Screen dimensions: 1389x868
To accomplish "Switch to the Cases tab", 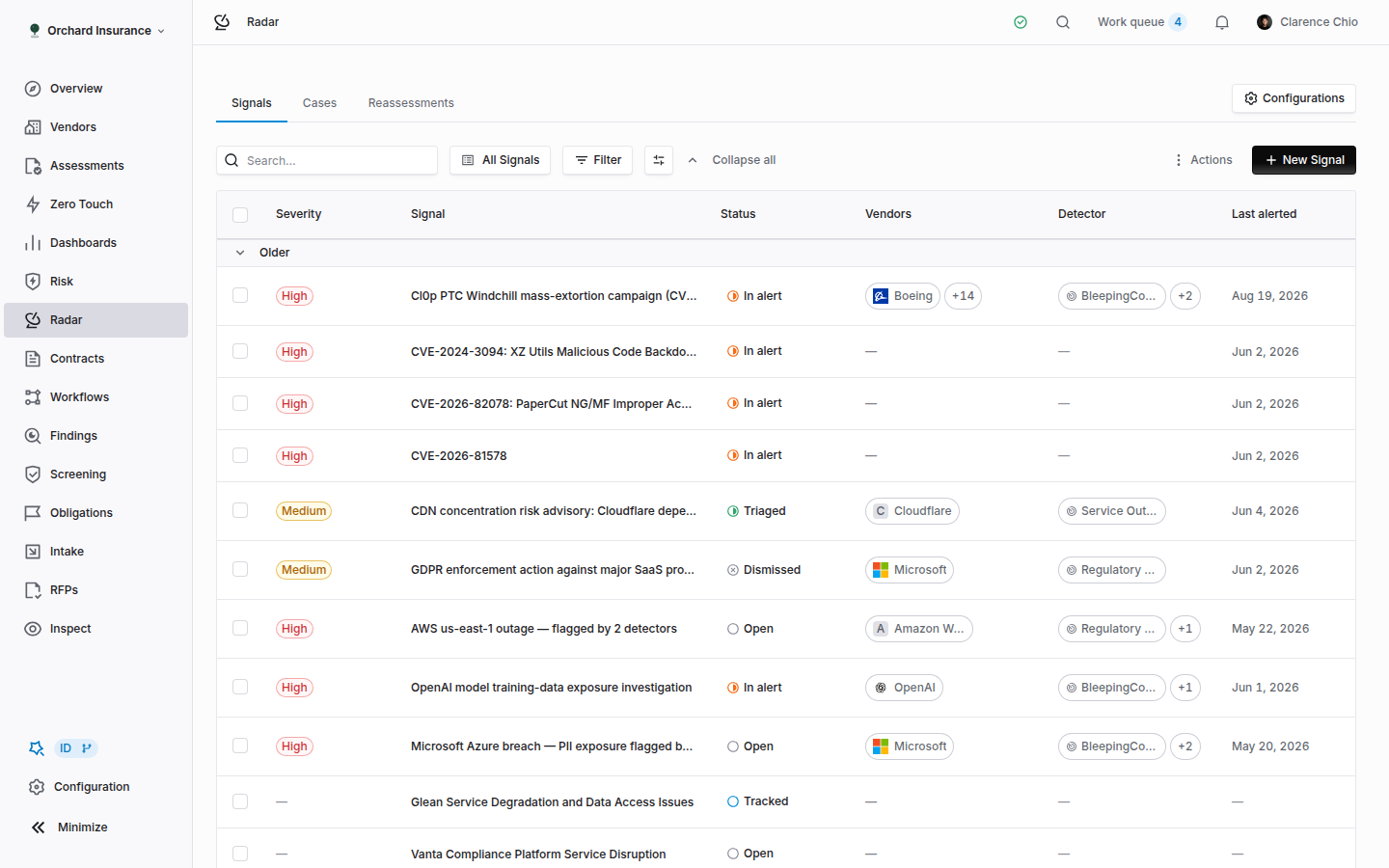I will tap(319, 103).
